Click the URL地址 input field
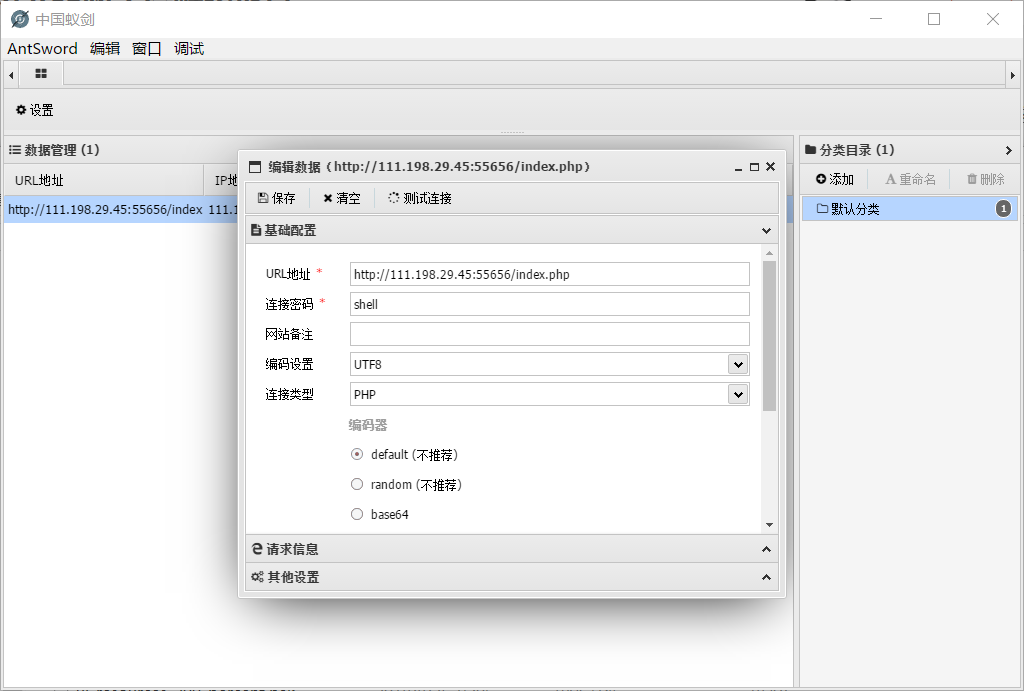 click(x=549, y=274)
